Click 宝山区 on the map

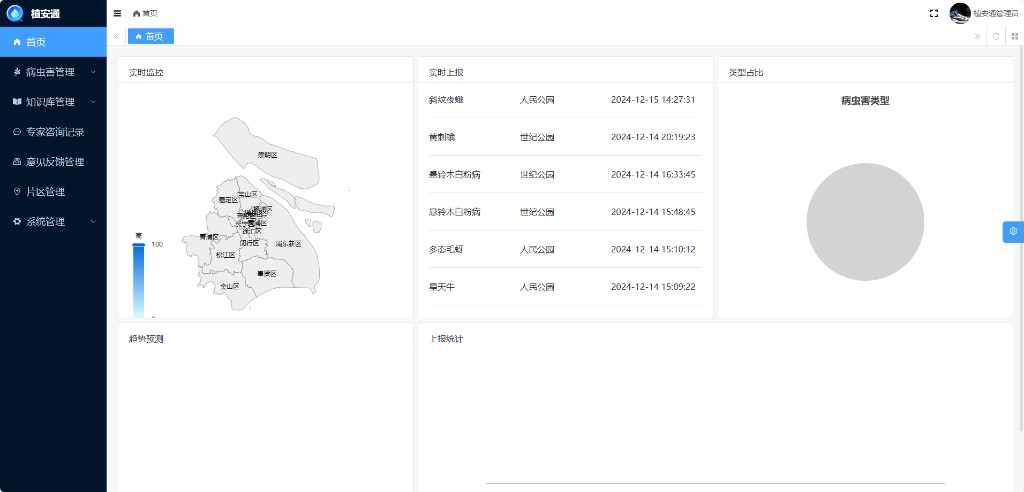coord(248,194)
